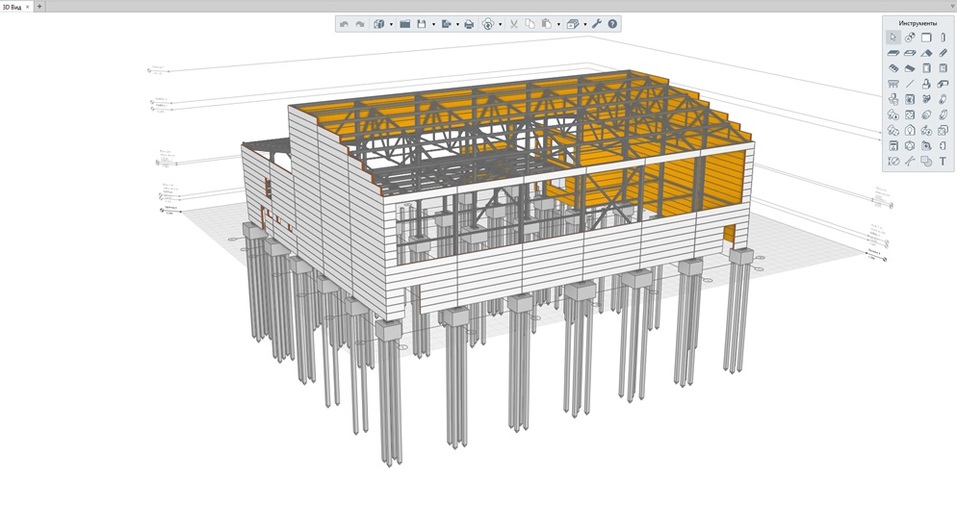Select the Opening tool in Инструменты
The height and width of the screenshot is (506, 957).
(x=910, y=53)
